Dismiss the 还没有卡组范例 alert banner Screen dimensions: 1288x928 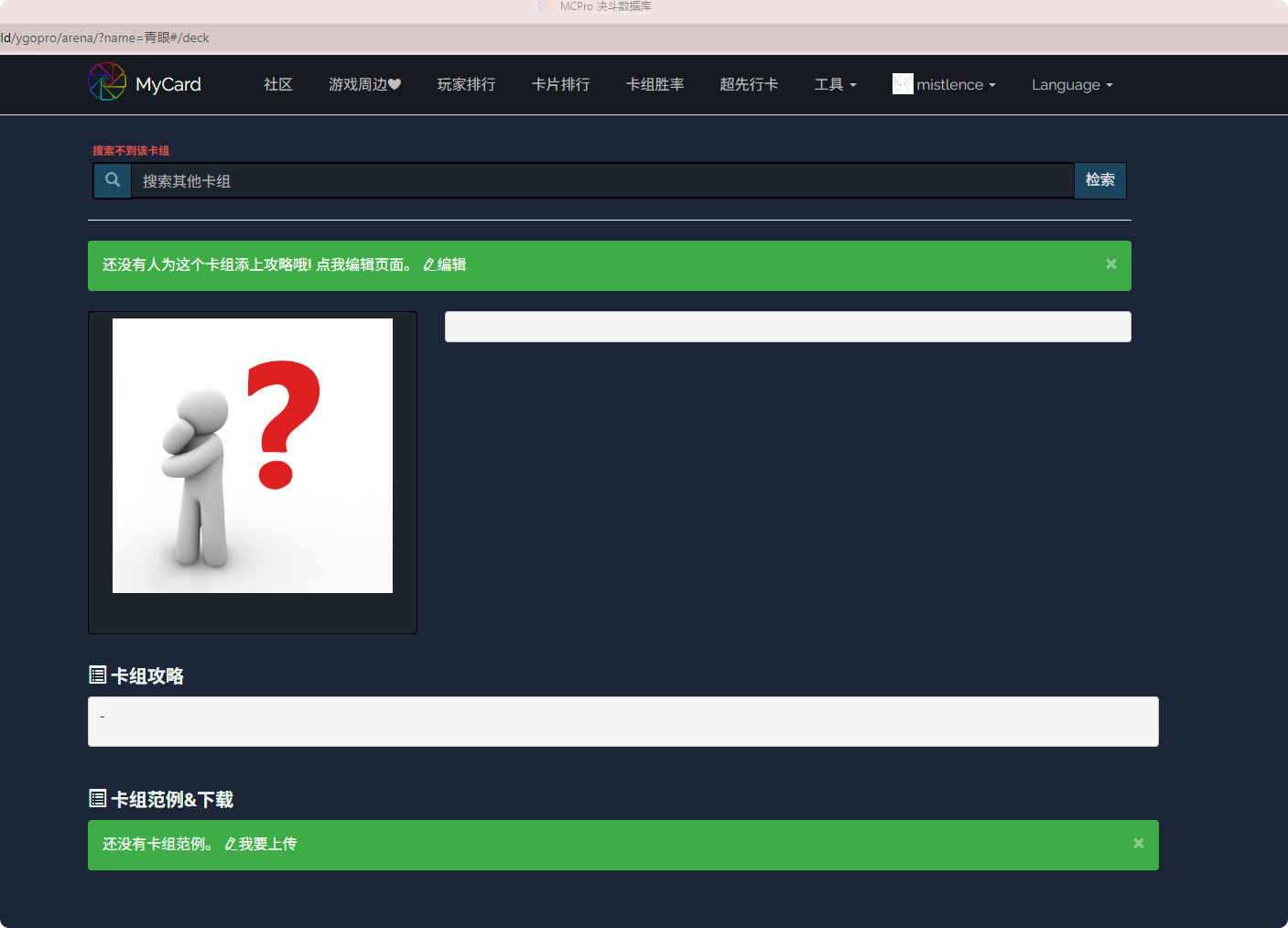coord(1139,843)
